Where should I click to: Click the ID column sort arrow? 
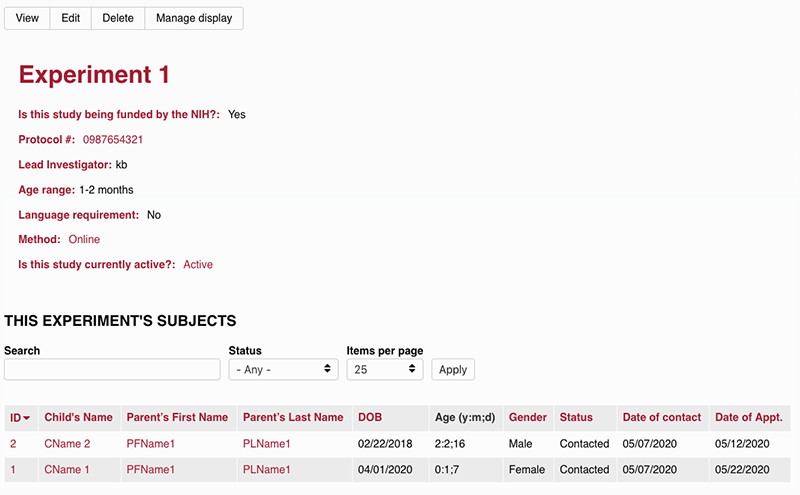[x=27, y=418]
